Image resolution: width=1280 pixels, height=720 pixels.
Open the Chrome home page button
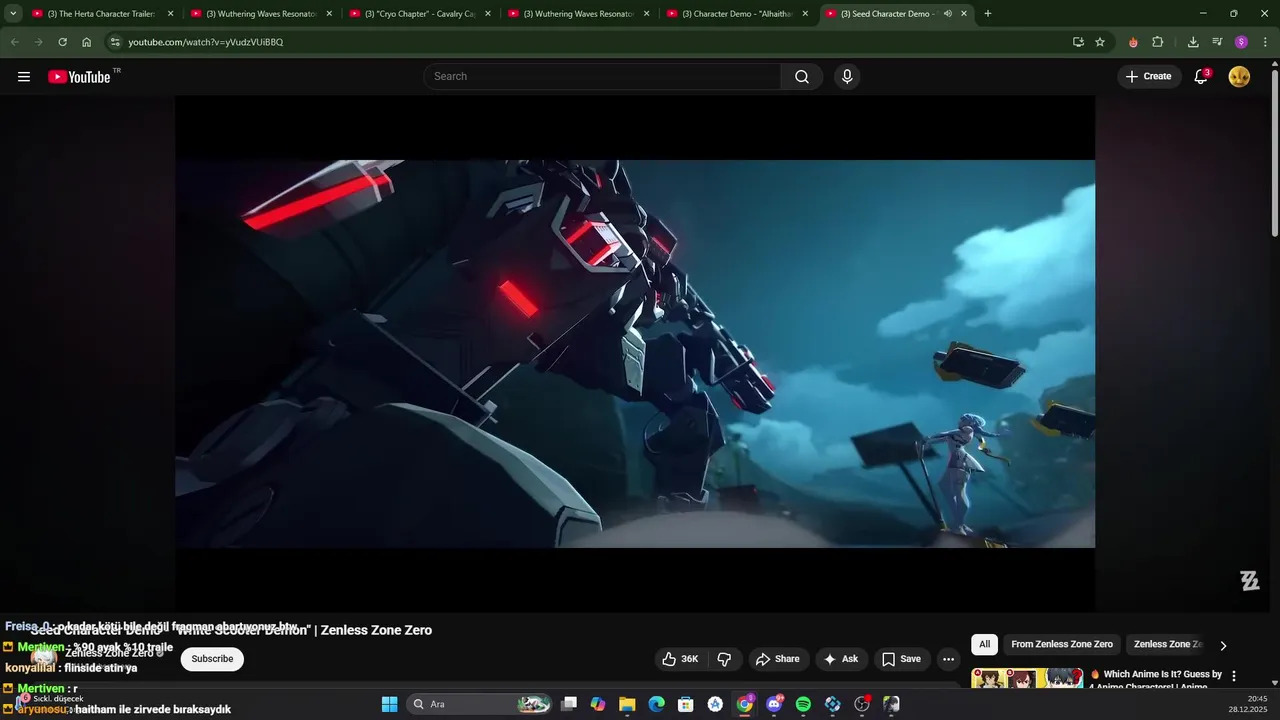(x=86, y=42)
